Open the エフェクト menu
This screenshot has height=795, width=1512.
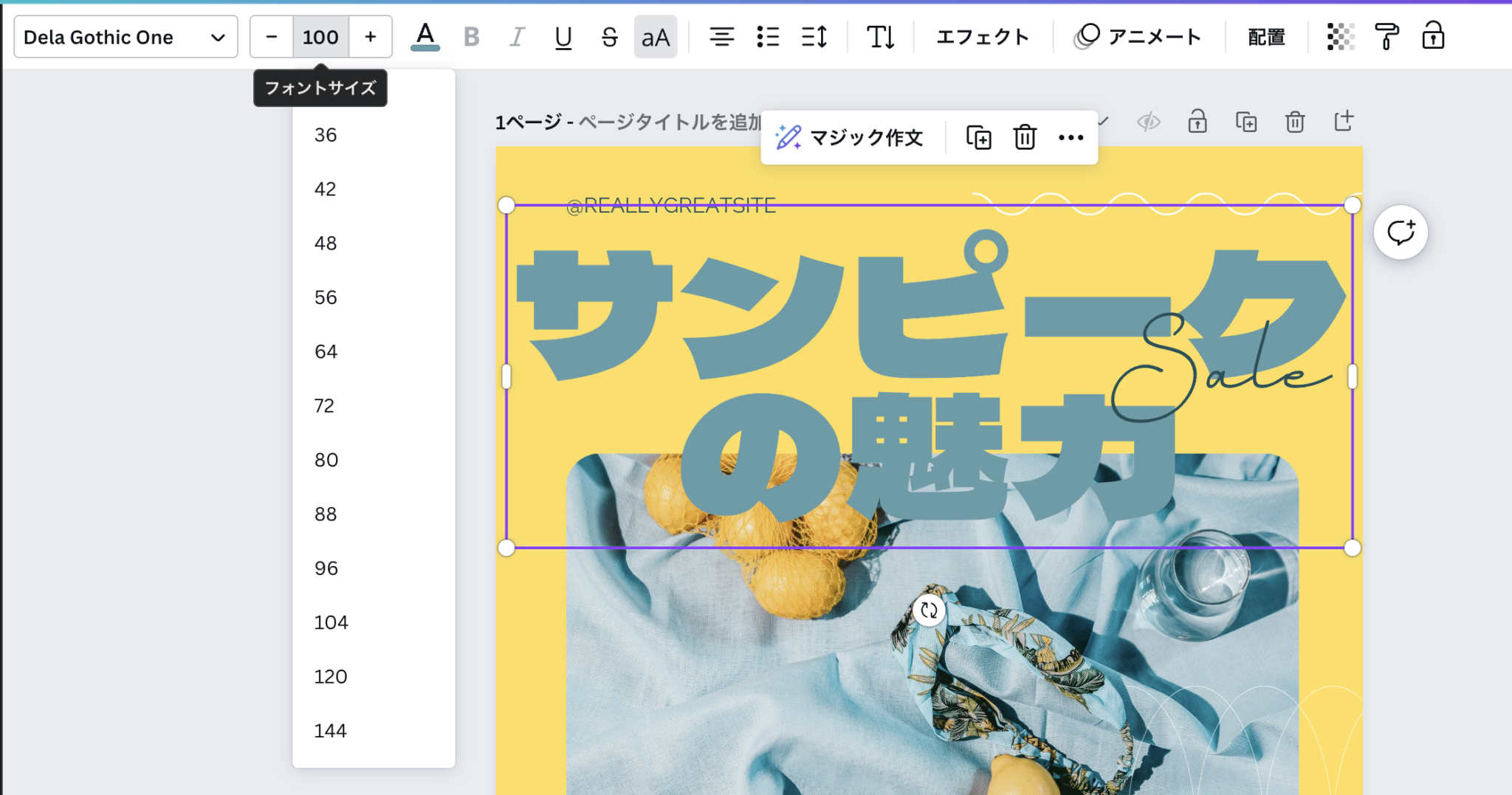982,36
